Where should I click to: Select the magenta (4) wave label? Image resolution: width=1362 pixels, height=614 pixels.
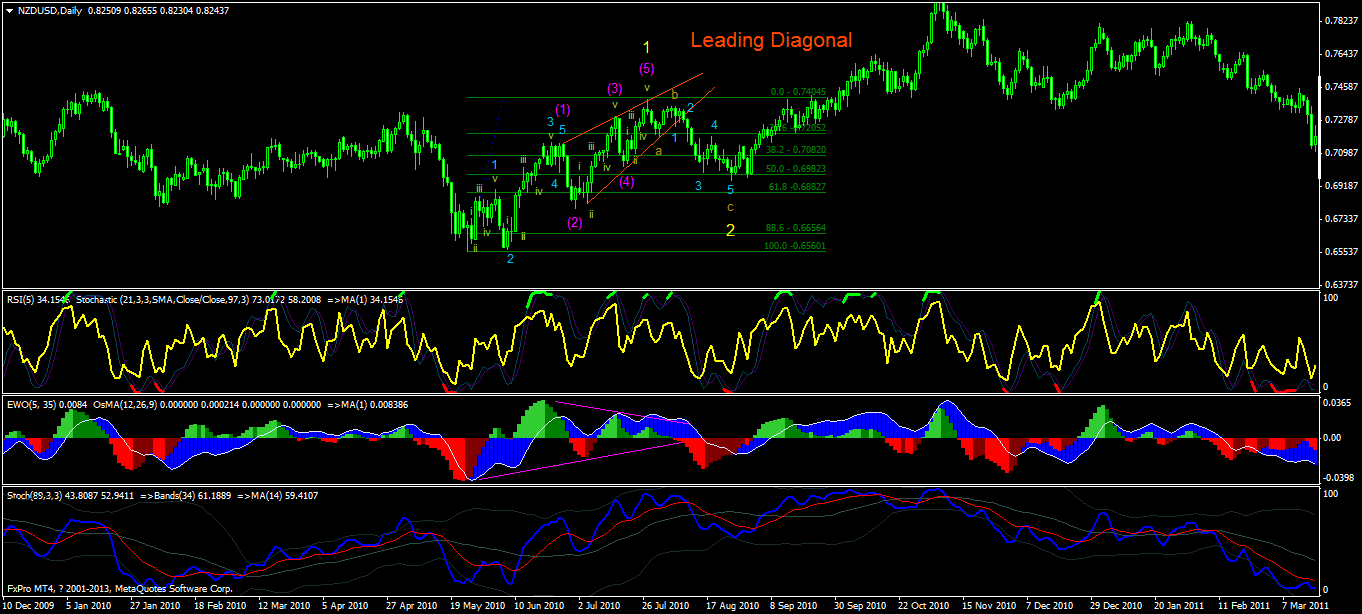tap(626, 182)
